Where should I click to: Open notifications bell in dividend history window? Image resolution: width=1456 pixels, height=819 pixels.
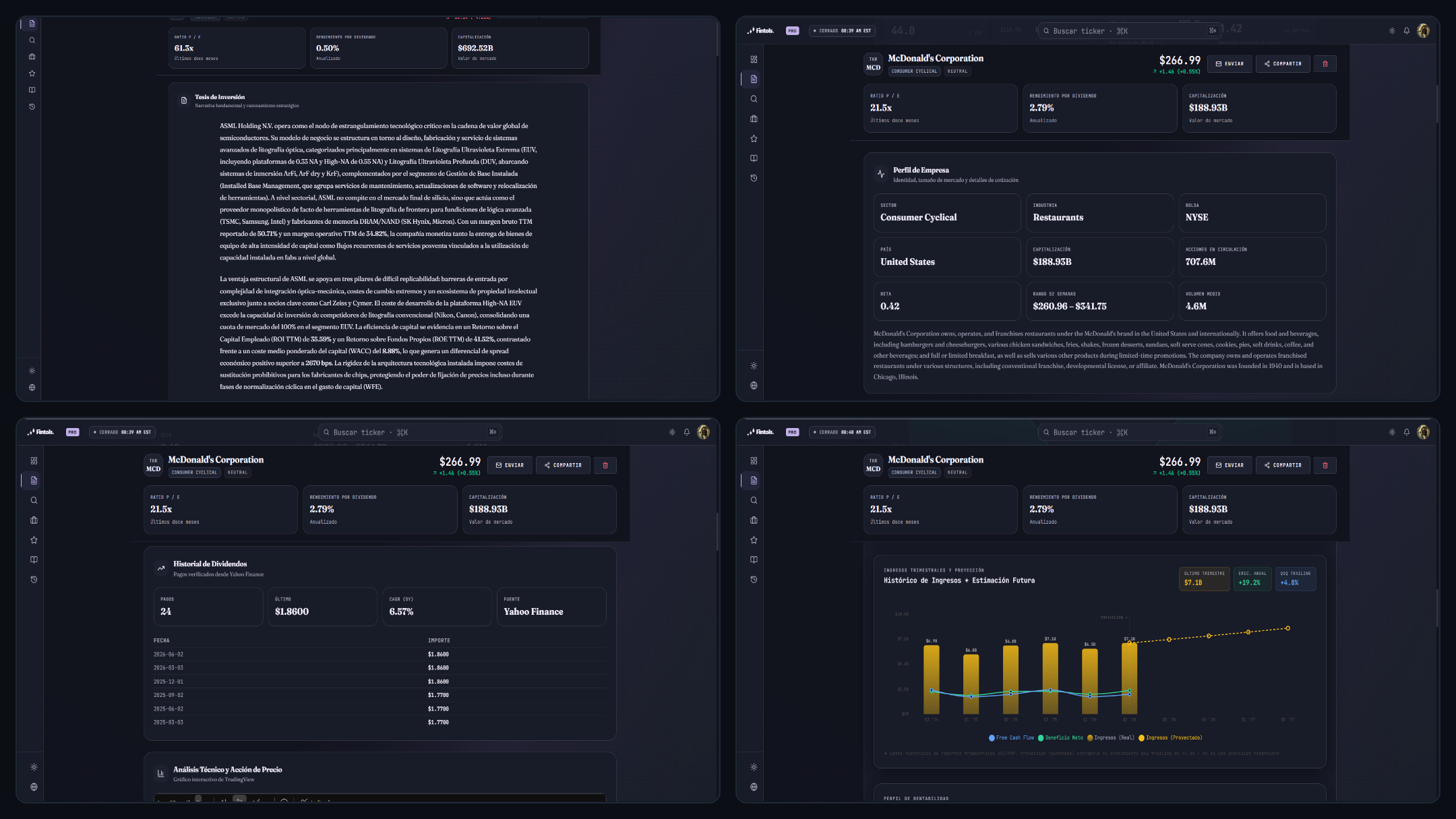pyautogui.click(x=687, y=433)
